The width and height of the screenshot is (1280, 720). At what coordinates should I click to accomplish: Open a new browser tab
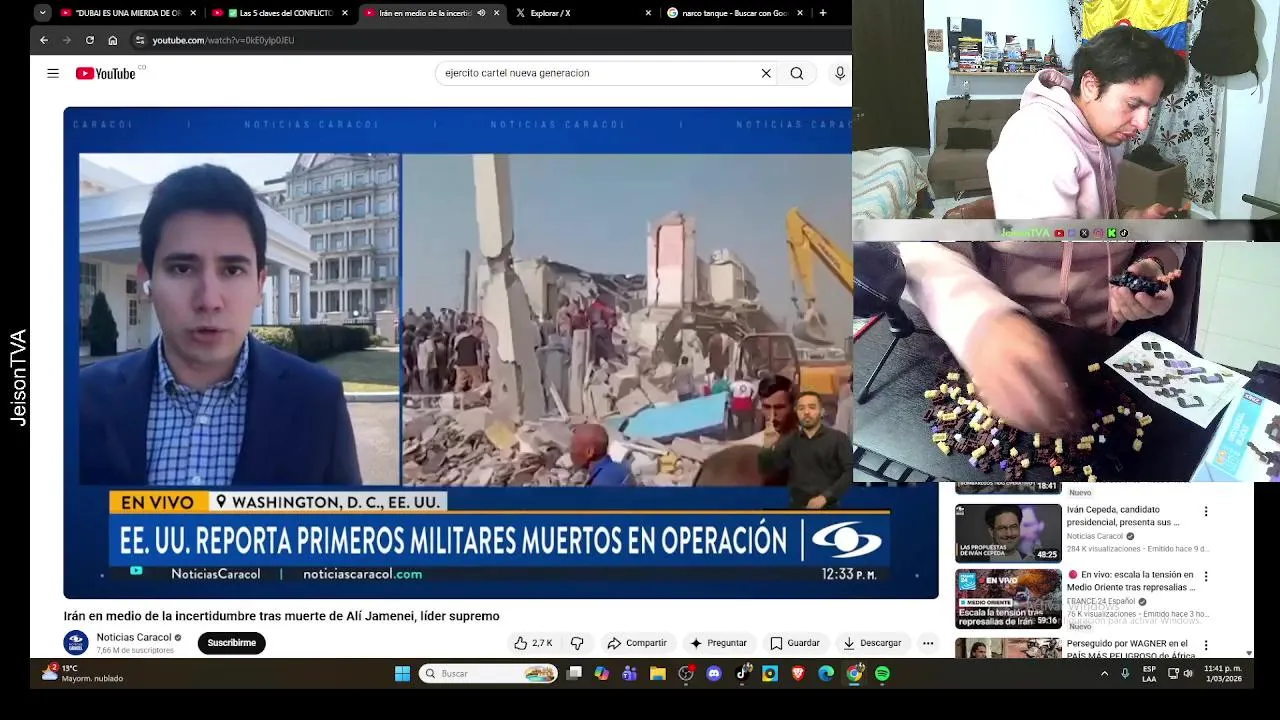coord(823,13)
